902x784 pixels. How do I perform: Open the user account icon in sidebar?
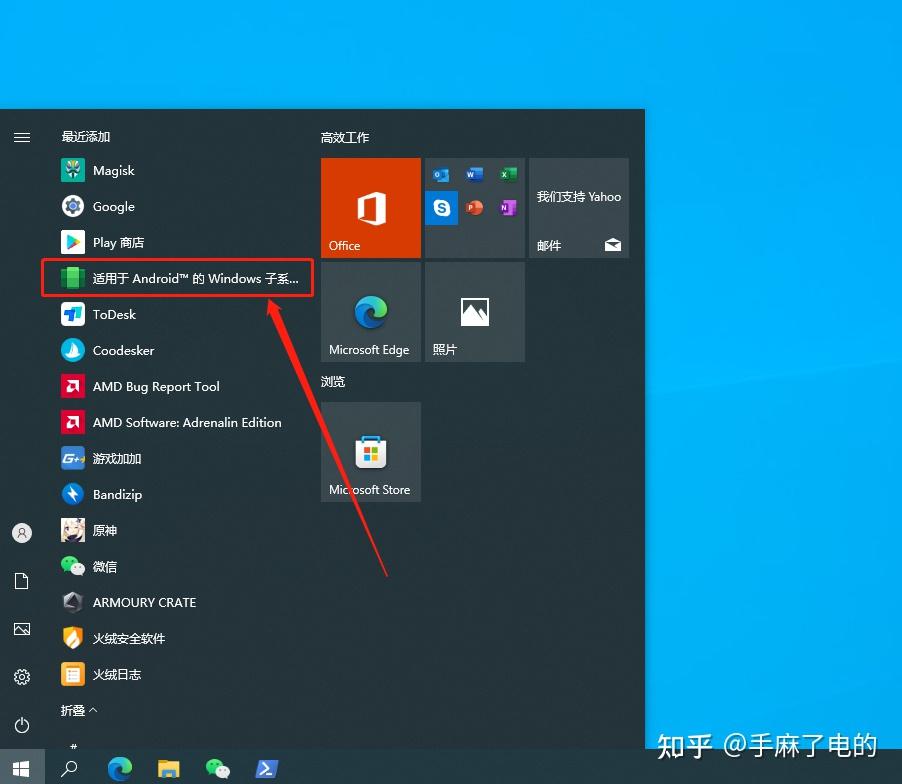click(x=22, y=533)
